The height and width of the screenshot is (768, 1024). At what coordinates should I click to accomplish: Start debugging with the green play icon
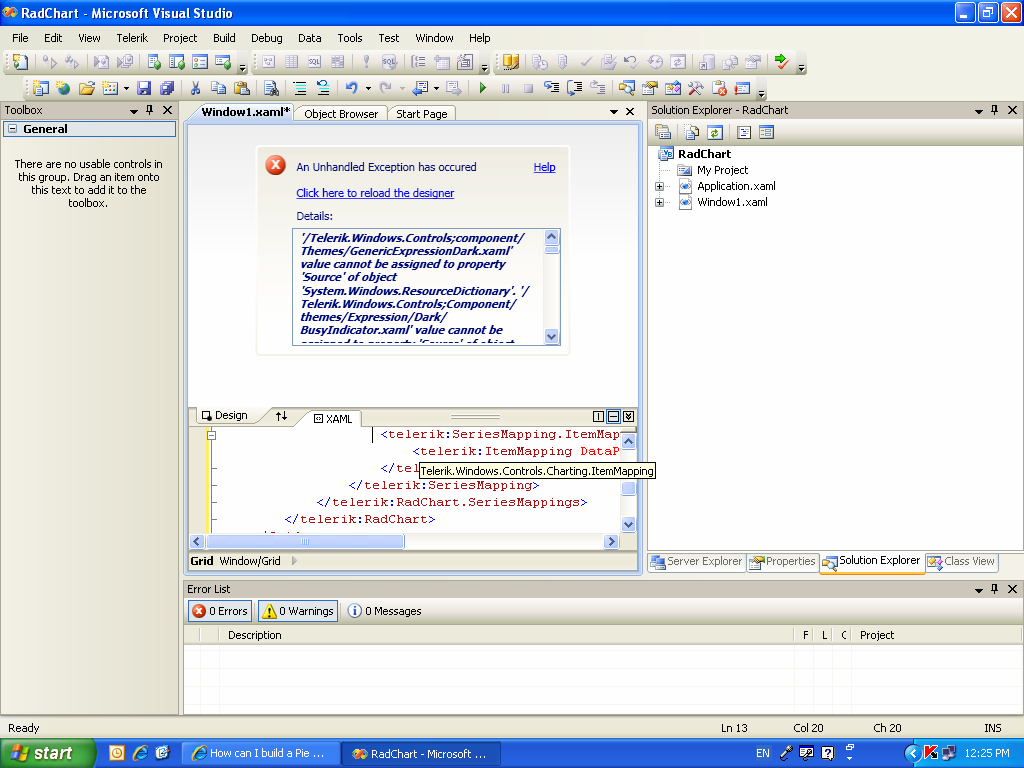point(483,88)
